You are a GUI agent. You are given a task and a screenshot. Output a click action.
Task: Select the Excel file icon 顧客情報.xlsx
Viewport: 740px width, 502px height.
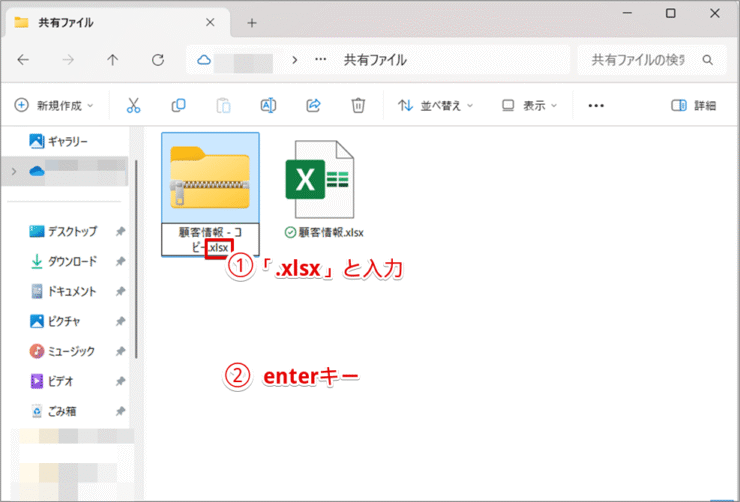[x=320, y=179]
